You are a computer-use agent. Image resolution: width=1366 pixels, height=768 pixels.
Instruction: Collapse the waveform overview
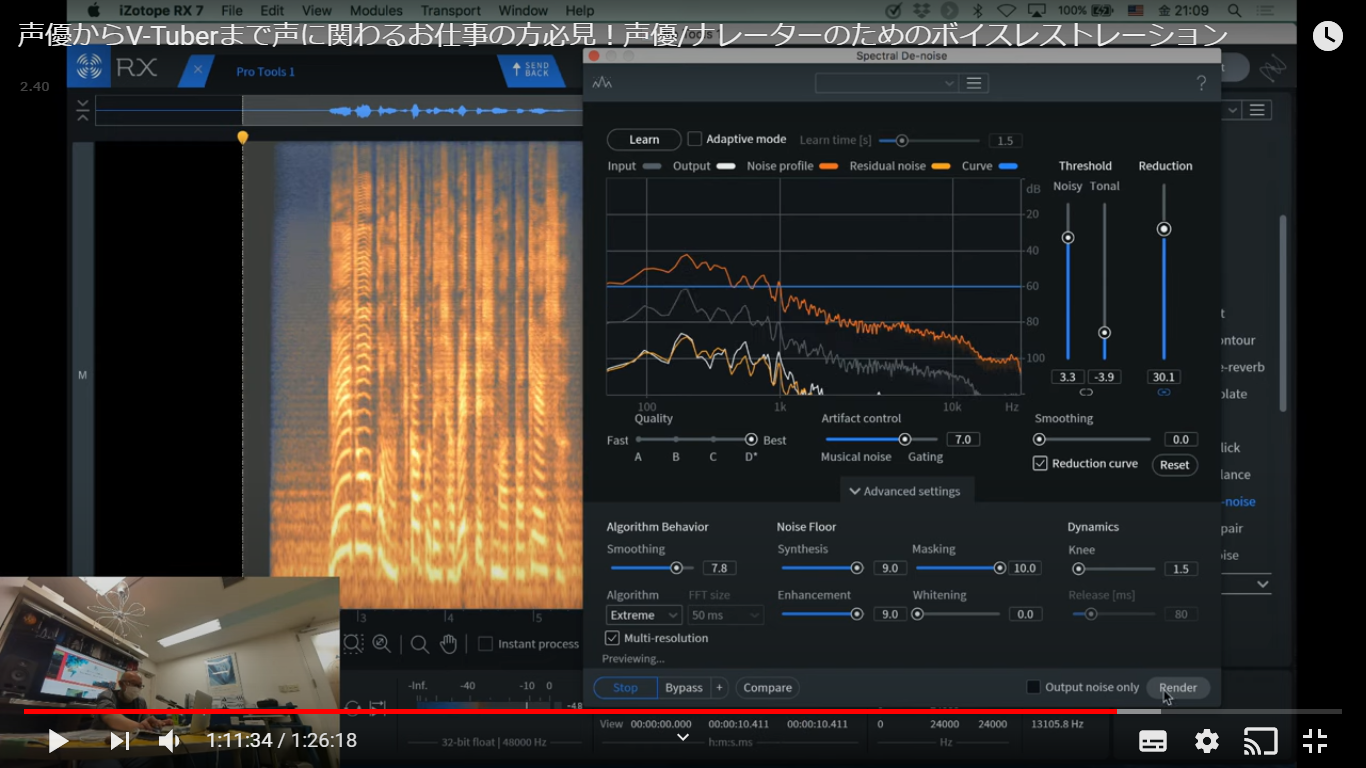pos(82,110)
